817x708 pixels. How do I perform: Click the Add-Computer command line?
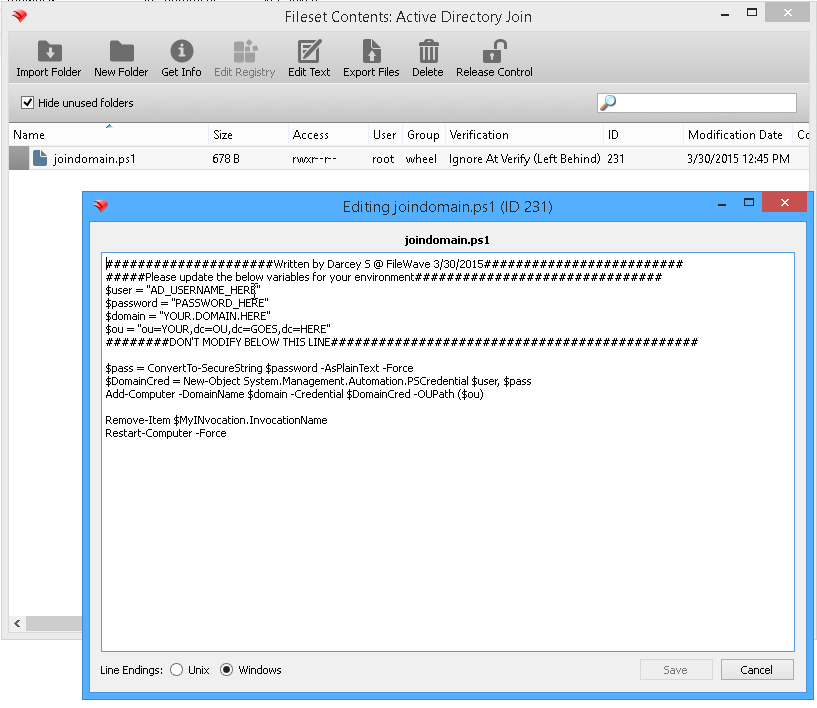(x=294, y=394)
